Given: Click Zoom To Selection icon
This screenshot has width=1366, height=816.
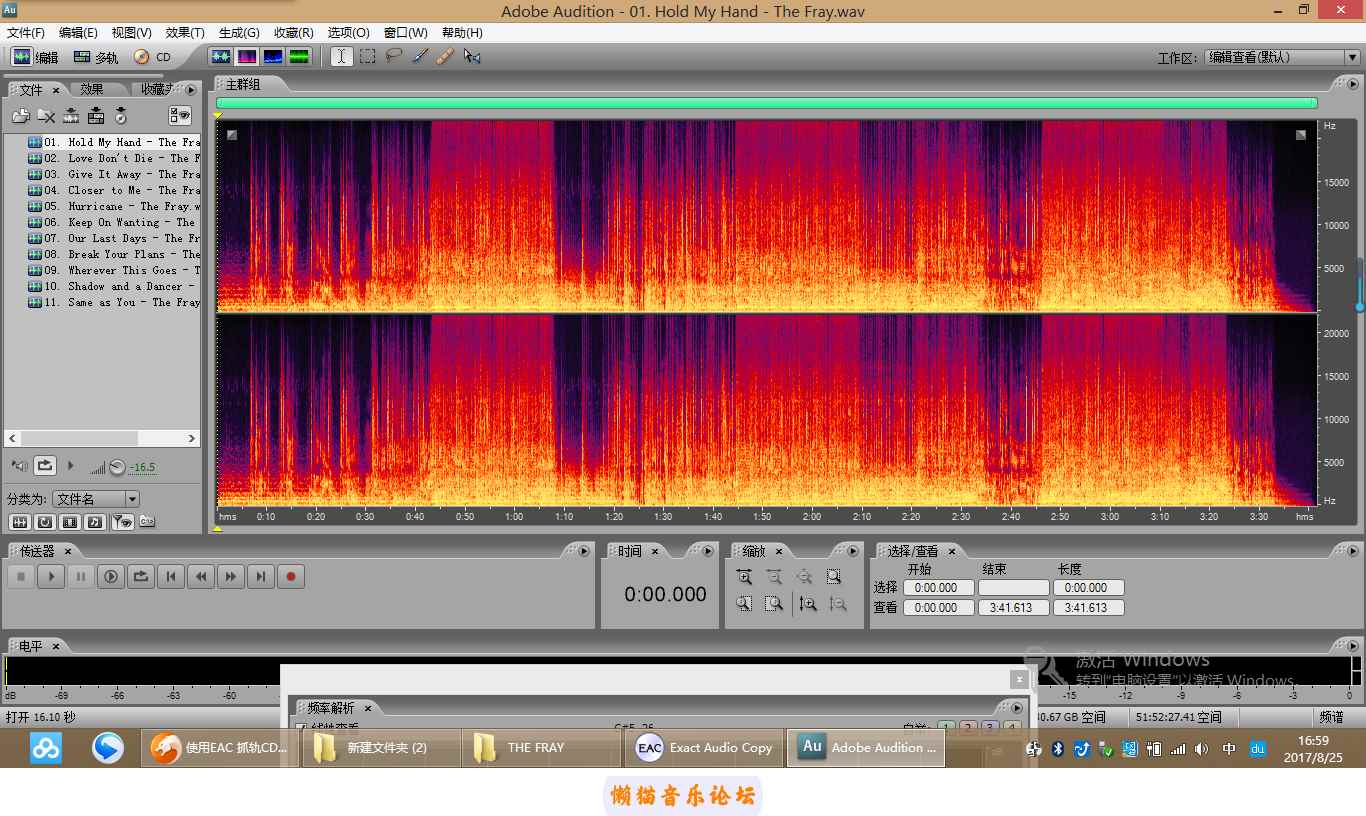Looking at the screenshot, I should coord(834,576).
